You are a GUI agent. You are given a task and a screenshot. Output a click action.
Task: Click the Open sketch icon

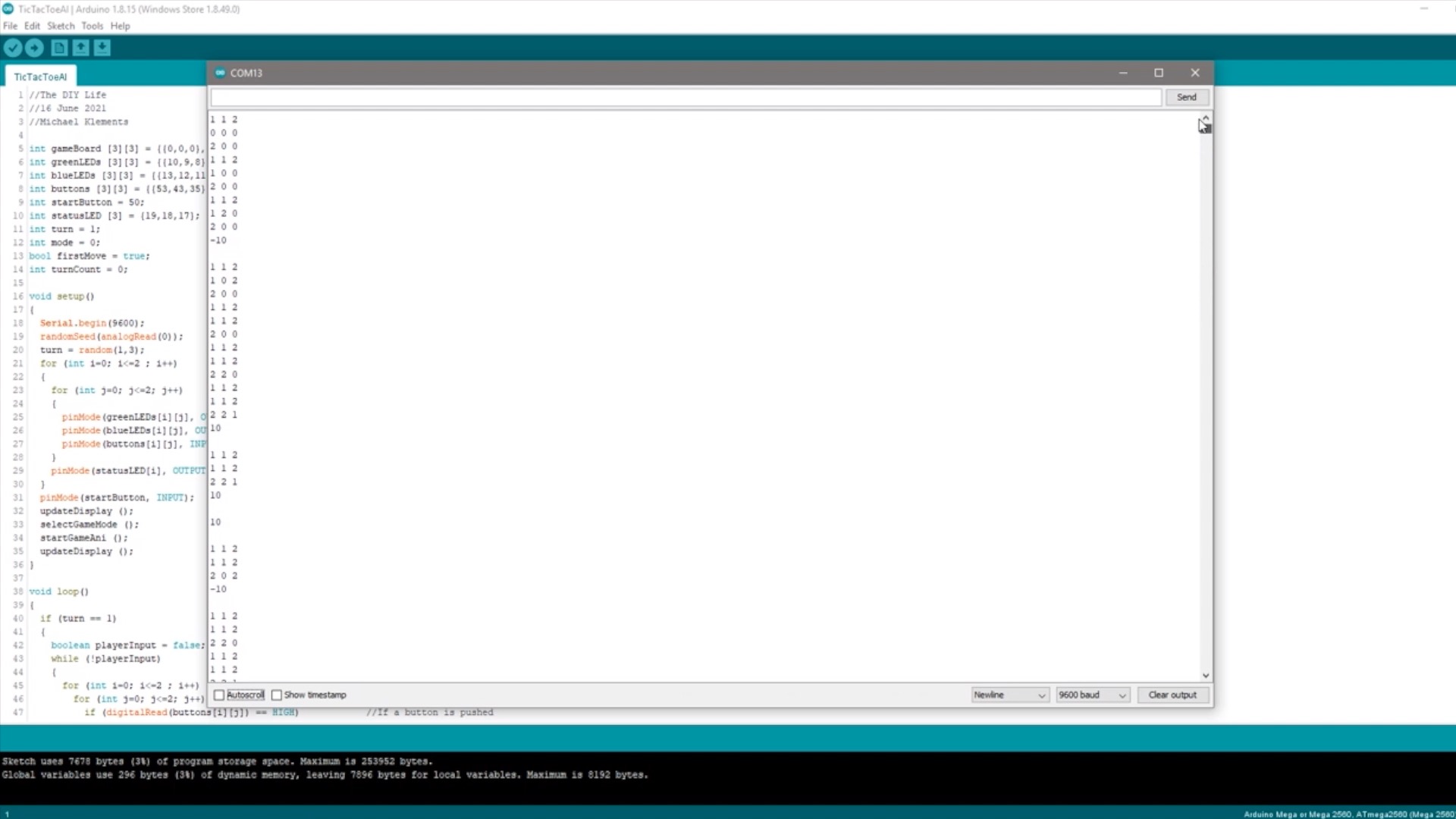[x=80, y=48]
